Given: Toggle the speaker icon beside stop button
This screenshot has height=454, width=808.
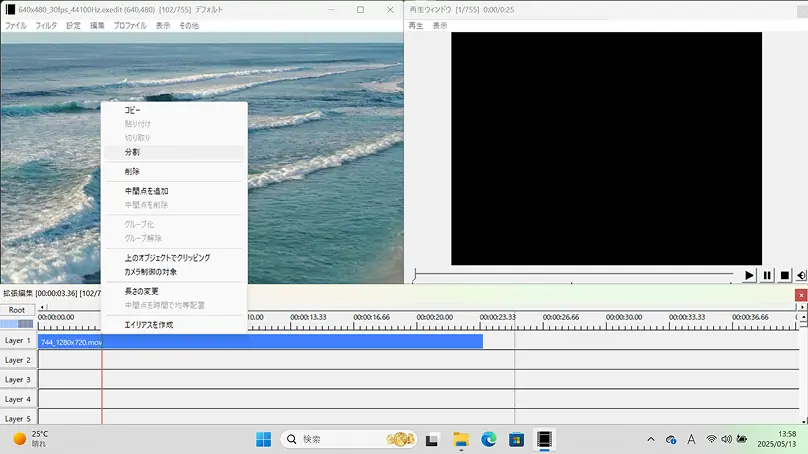Looking at the screenshot, I should pyautogui.click(x=801, y=275).
